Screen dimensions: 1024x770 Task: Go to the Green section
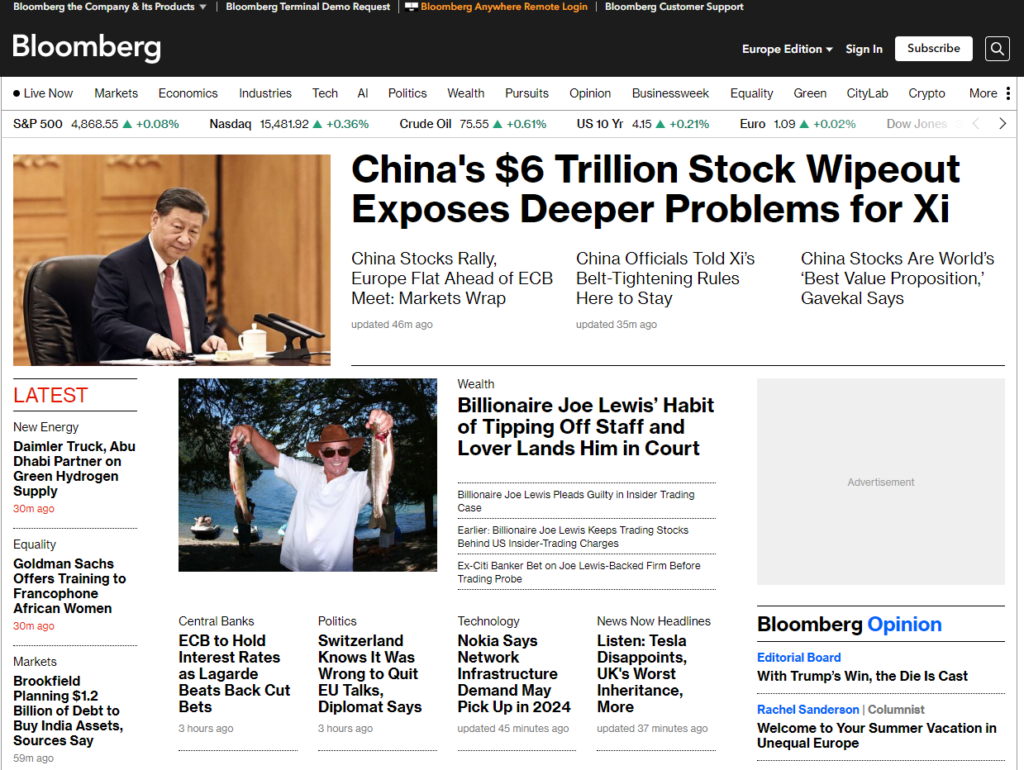(810, 93)
